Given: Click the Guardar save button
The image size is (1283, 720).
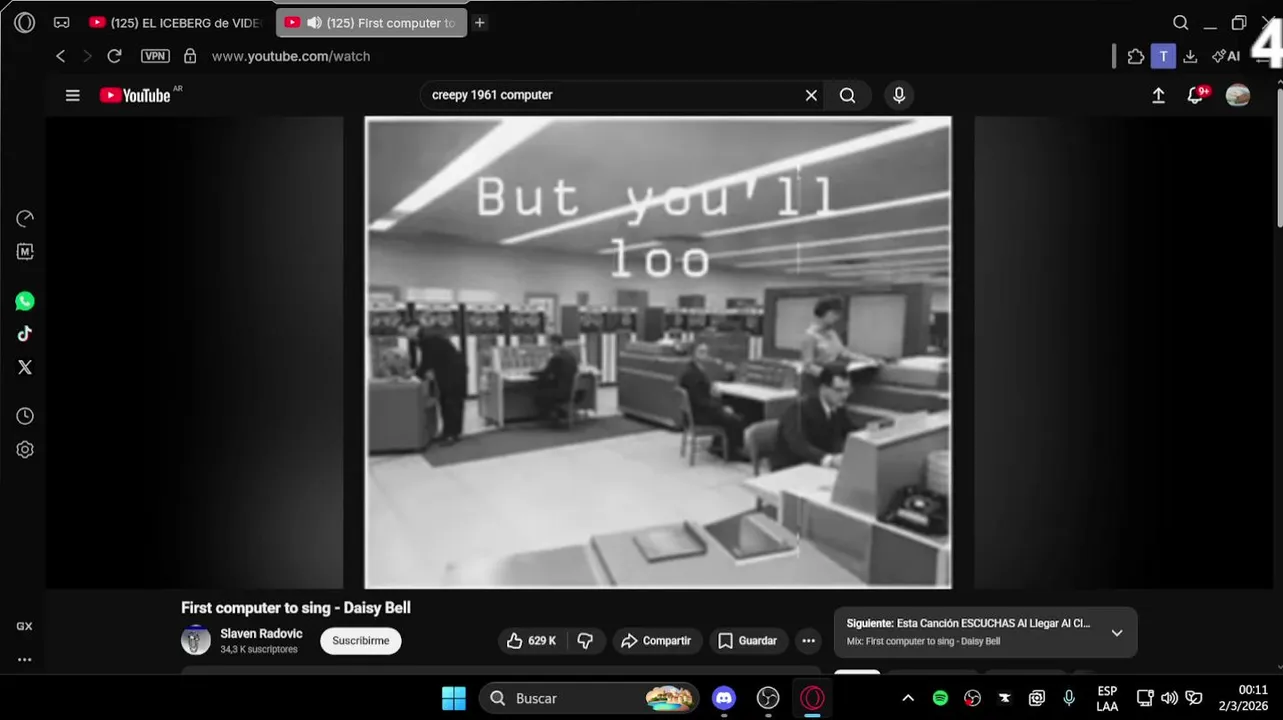Looking at the screenshot, I should 748,641.
